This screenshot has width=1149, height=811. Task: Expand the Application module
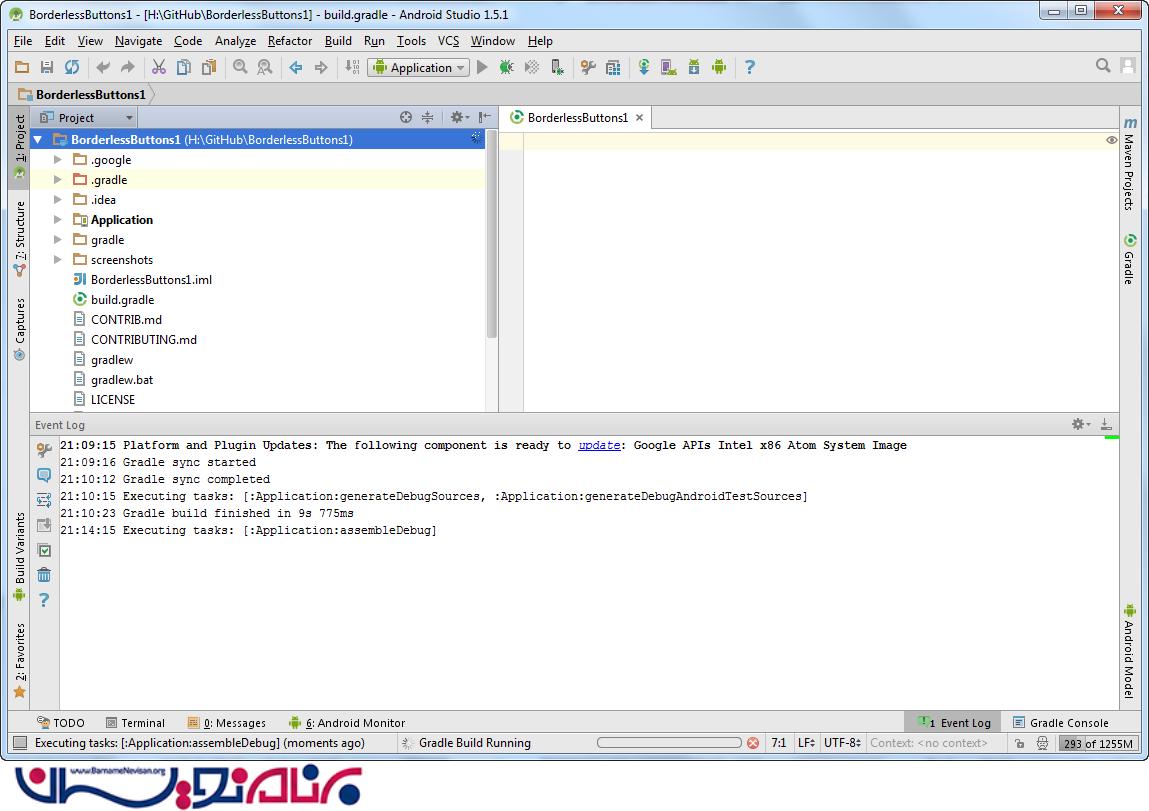58,219
